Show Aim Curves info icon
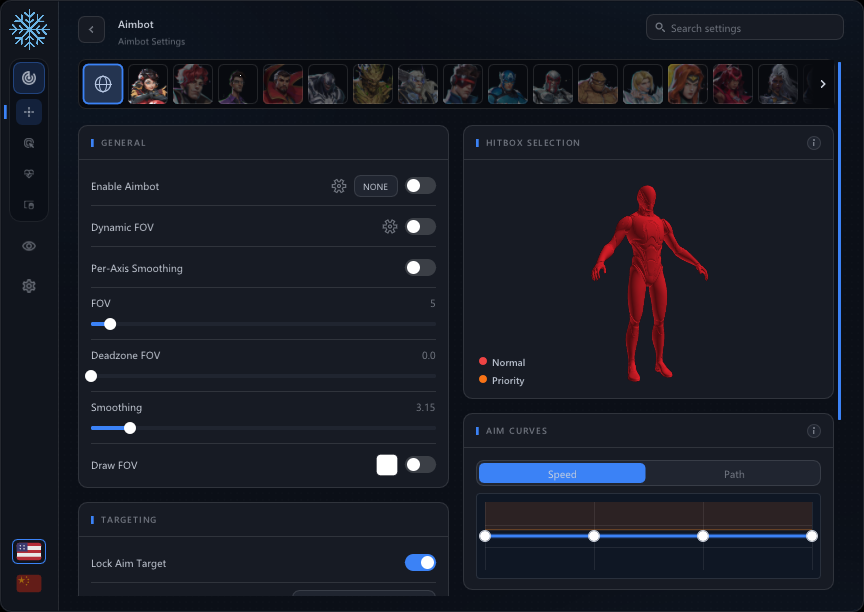Screen dimensions: 864x612 813,431
